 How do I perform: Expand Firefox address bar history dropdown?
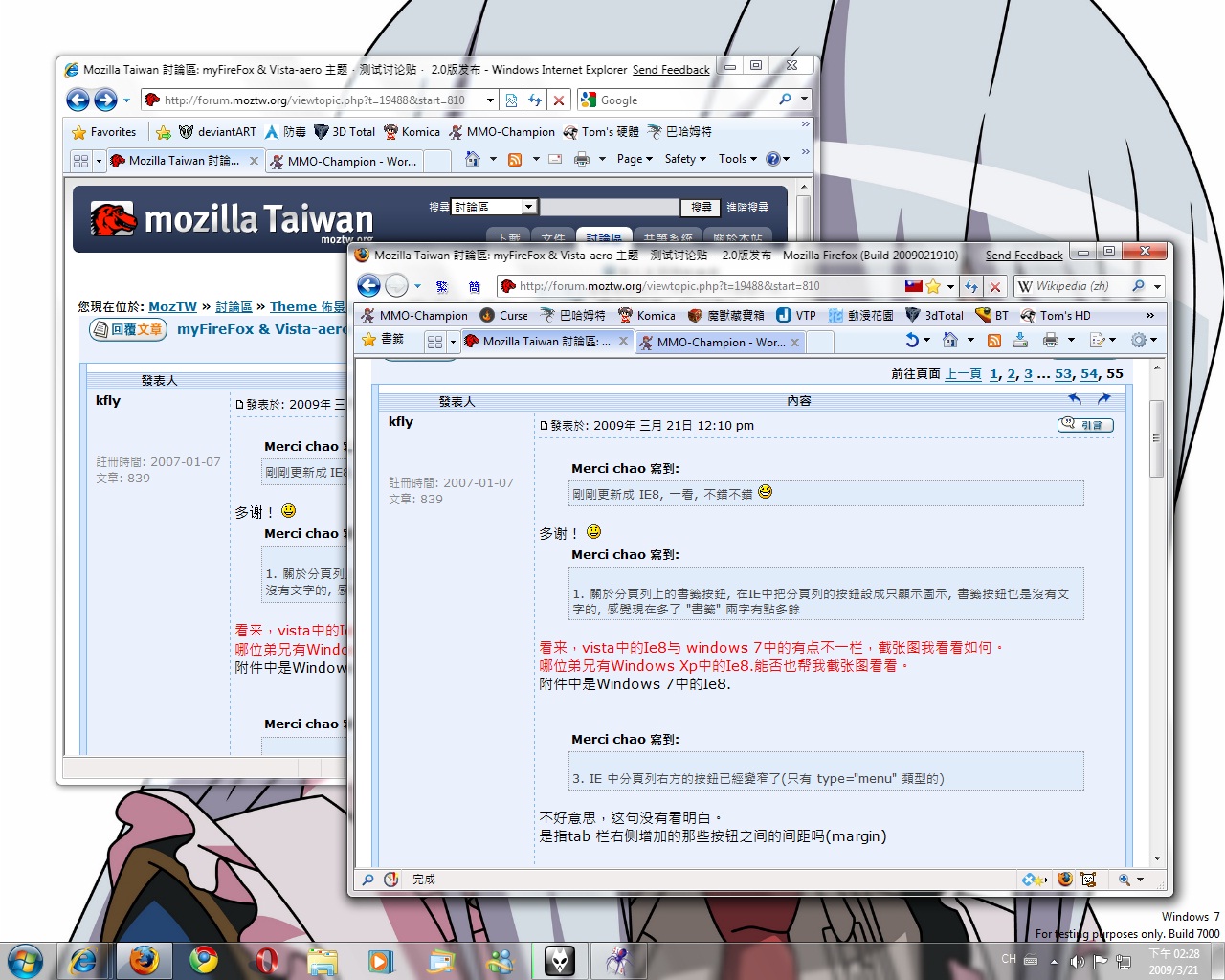[950, 286]
